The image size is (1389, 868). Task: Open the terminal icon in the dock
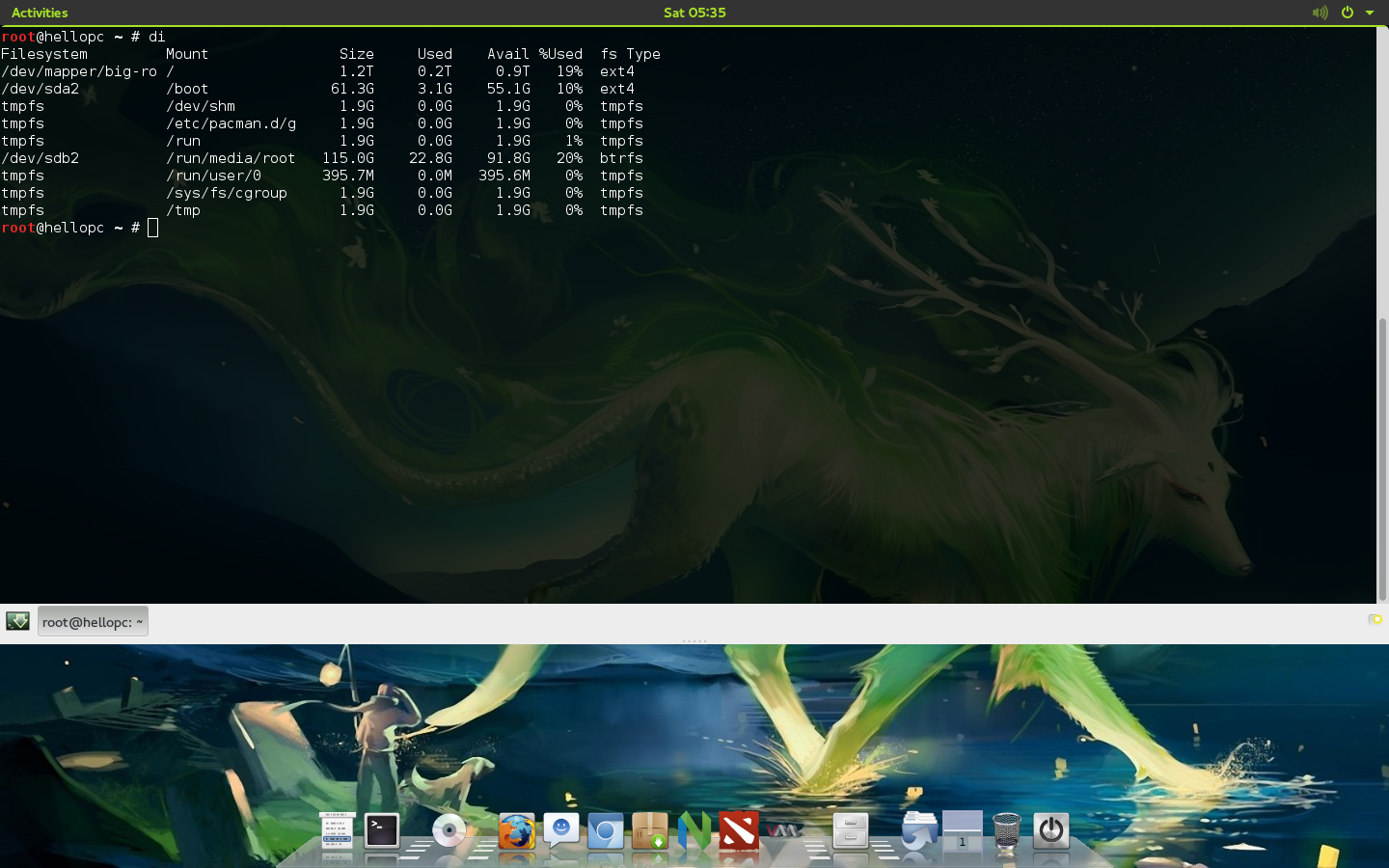tap(382, 831)
